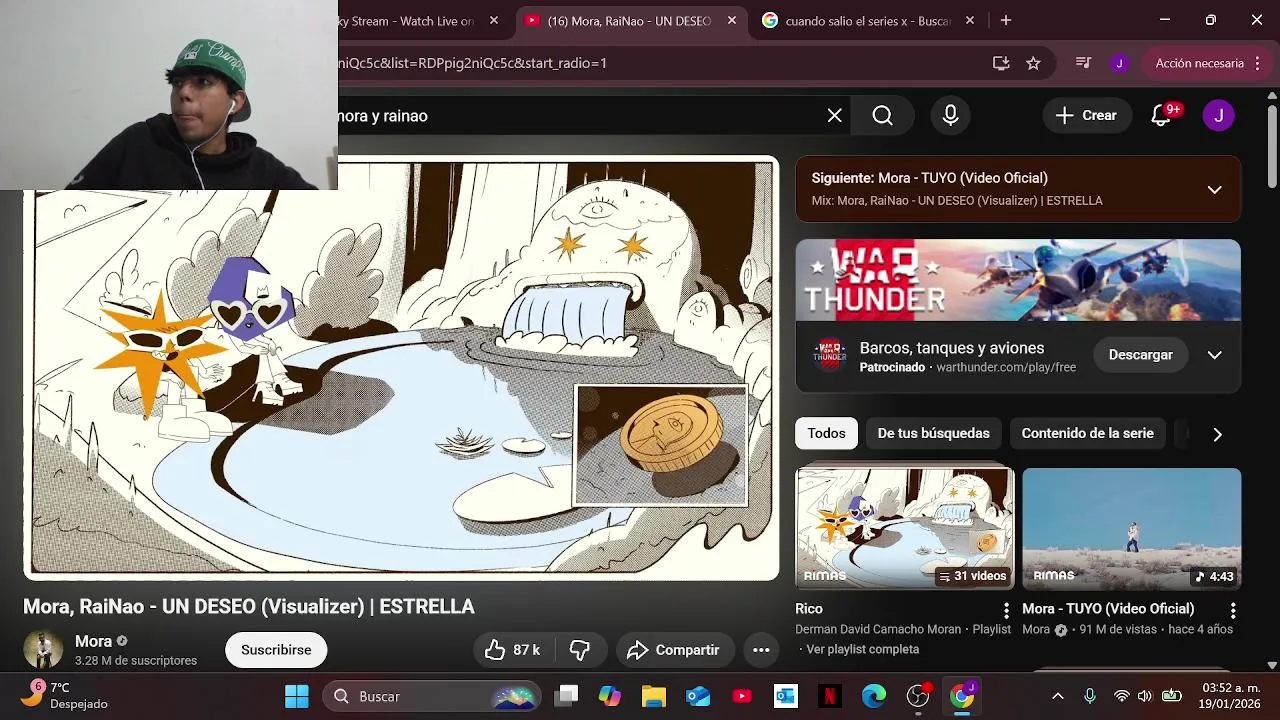Launch Netflix from the taskbar
Screen dimensions: 1280x720
(x=829, y=696)
